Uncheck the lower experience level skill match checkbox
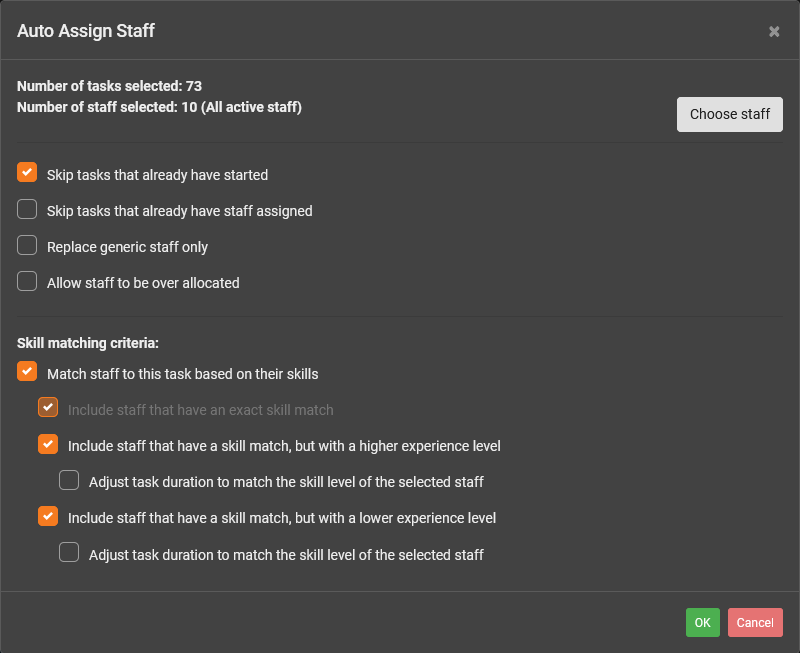This screenshot has width=800, height=653. point(48,517)
